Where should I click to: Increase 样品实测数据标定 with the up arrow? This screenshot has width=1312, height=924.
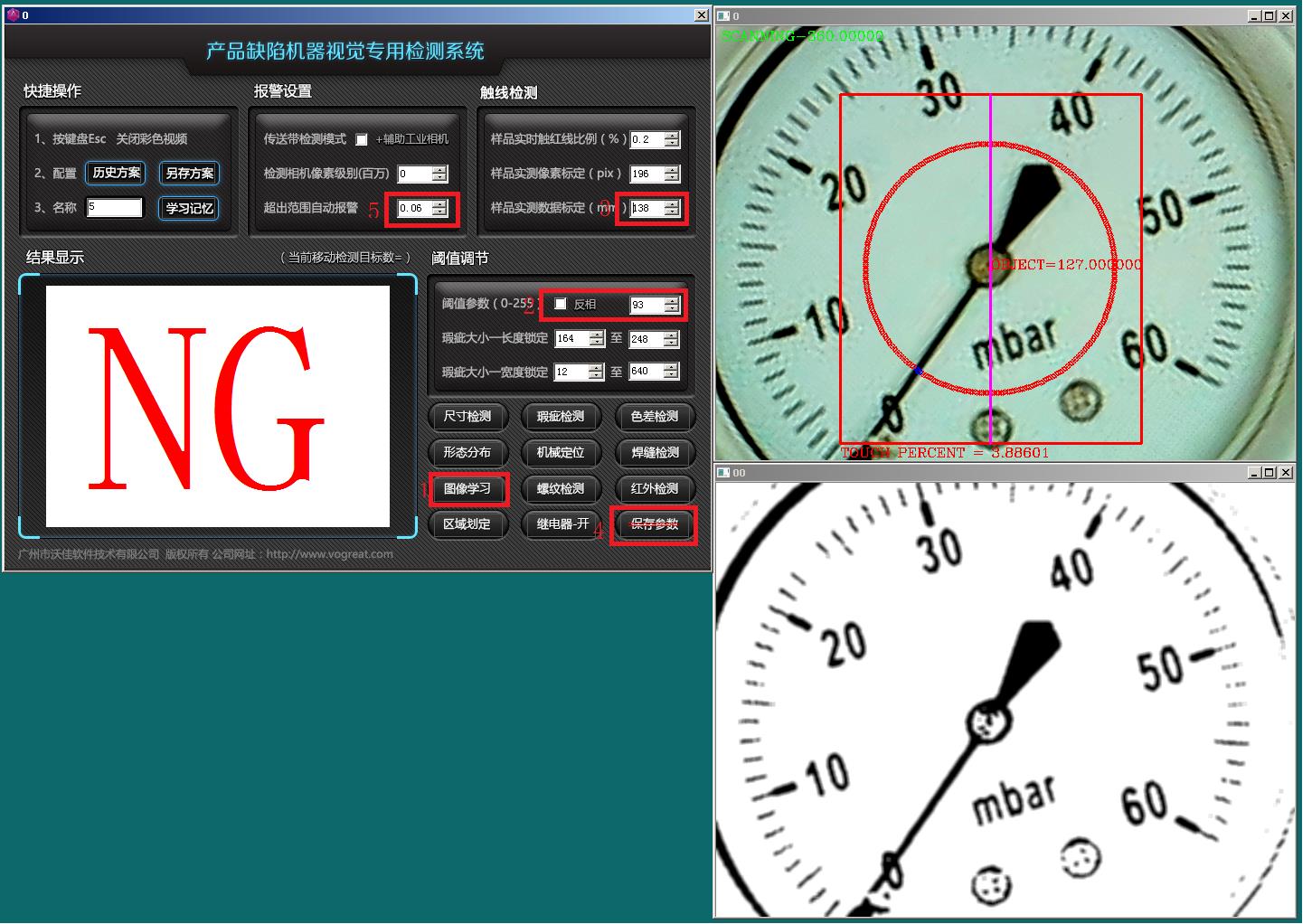[x=672, y=204]
